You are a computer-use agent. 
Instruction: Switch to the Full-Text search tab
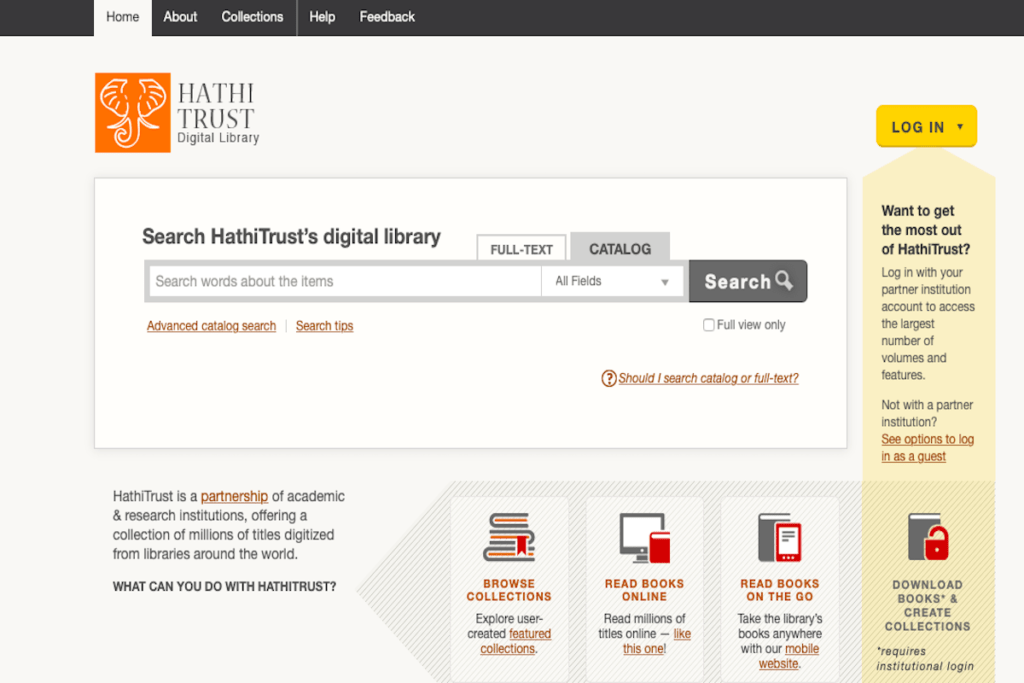[x=521, y=250]
